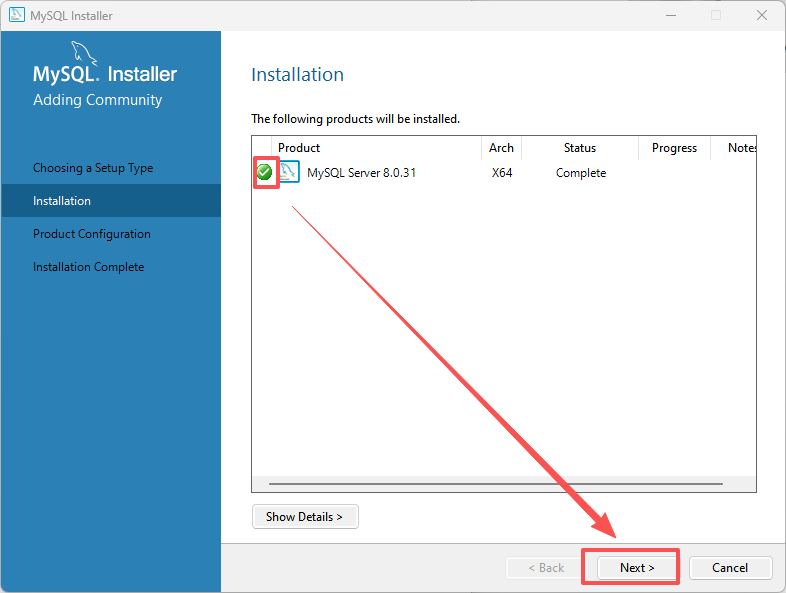This screenshot has height=593, width=786.
Task: Click the green checkmark status icon
Action: point(264,172)
